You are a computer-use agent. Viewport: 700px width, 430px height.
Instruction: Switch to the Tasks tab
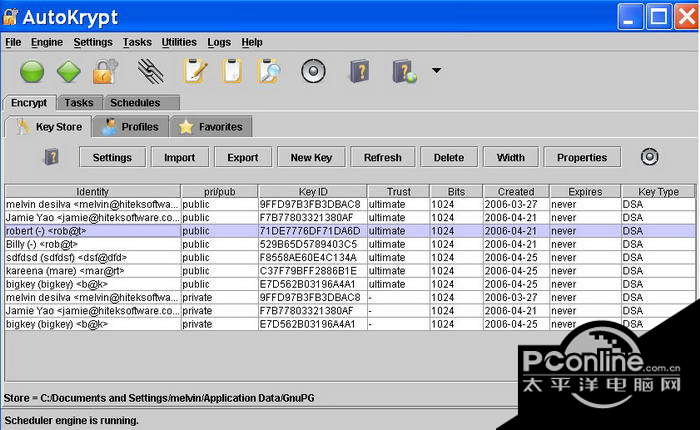(x=79, y=103)
